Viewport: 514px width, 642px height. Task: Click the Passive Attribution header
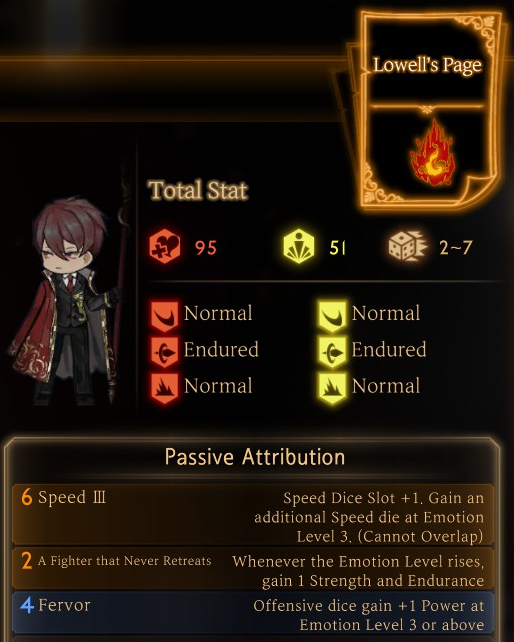click(254, 457)
